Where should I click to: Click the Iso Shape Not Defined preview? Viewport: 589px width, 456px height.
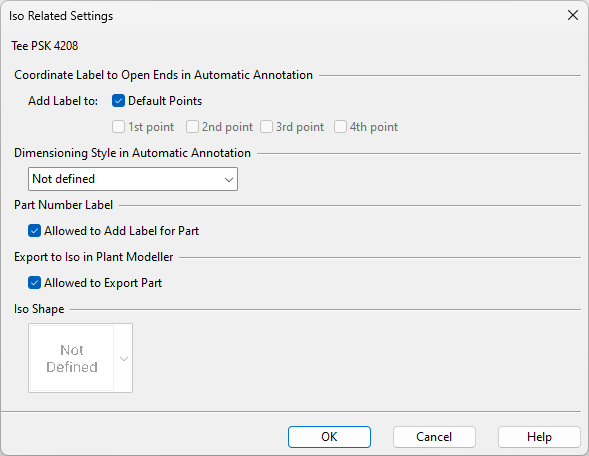coord(72,358)
